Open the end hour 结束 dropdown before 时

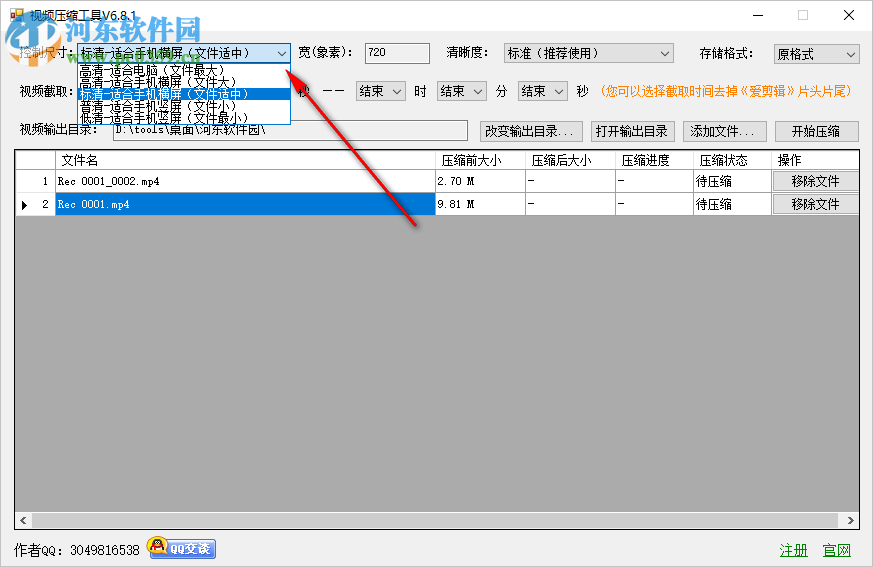[x=380, y=91]
